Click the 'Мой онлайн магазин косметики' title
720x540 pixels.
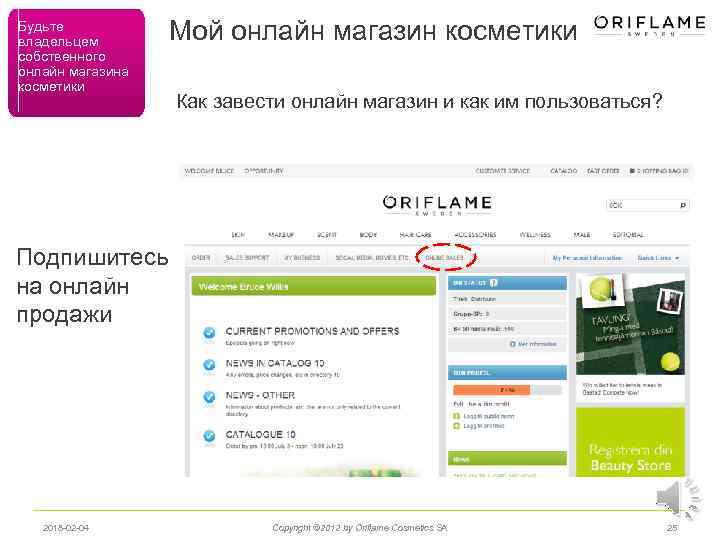pyautogui.click(x=373, y=31)
